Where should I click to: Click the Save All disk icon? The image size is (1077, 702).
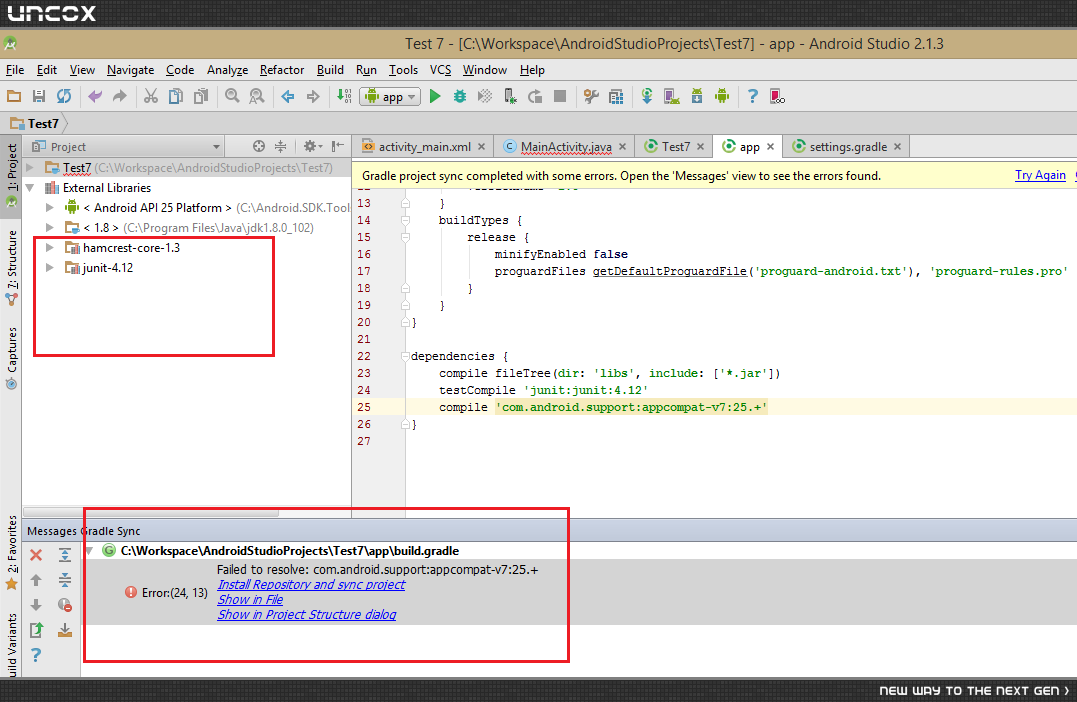click(39, 96)
